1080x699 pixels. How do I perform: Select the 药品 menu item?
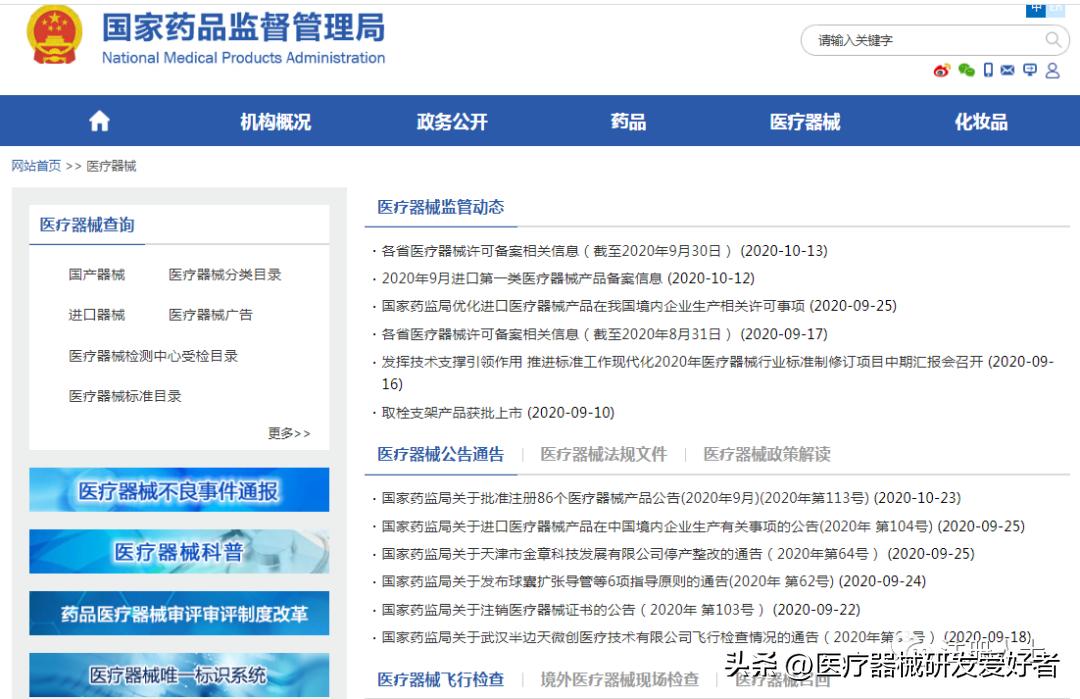point(627,120)
